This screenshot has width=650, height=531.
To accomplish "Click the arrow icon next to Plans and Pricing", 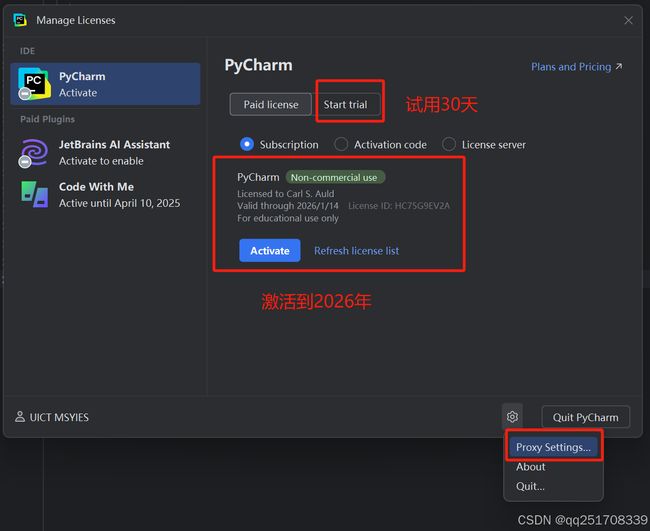I will pos(619,66).
